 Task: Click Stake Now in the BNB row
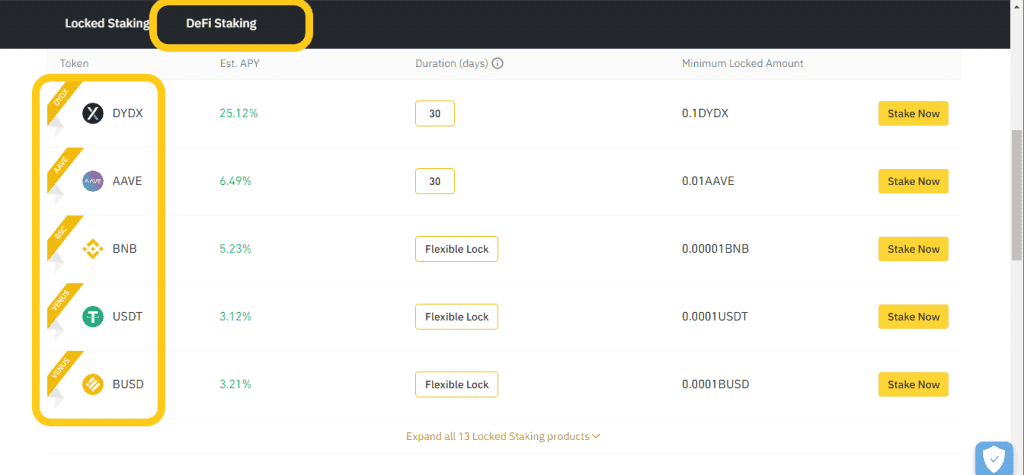(913, 249)
